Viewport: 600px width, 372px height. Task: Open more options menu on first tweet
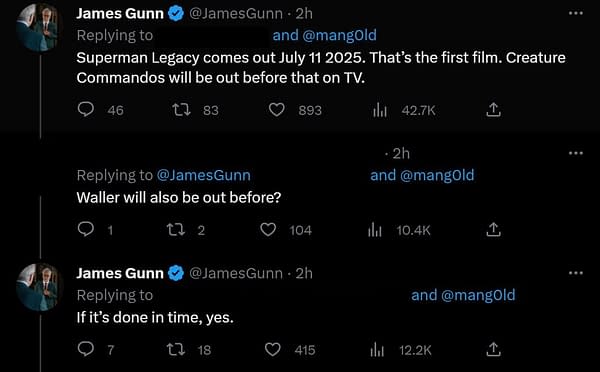(576, 13)
